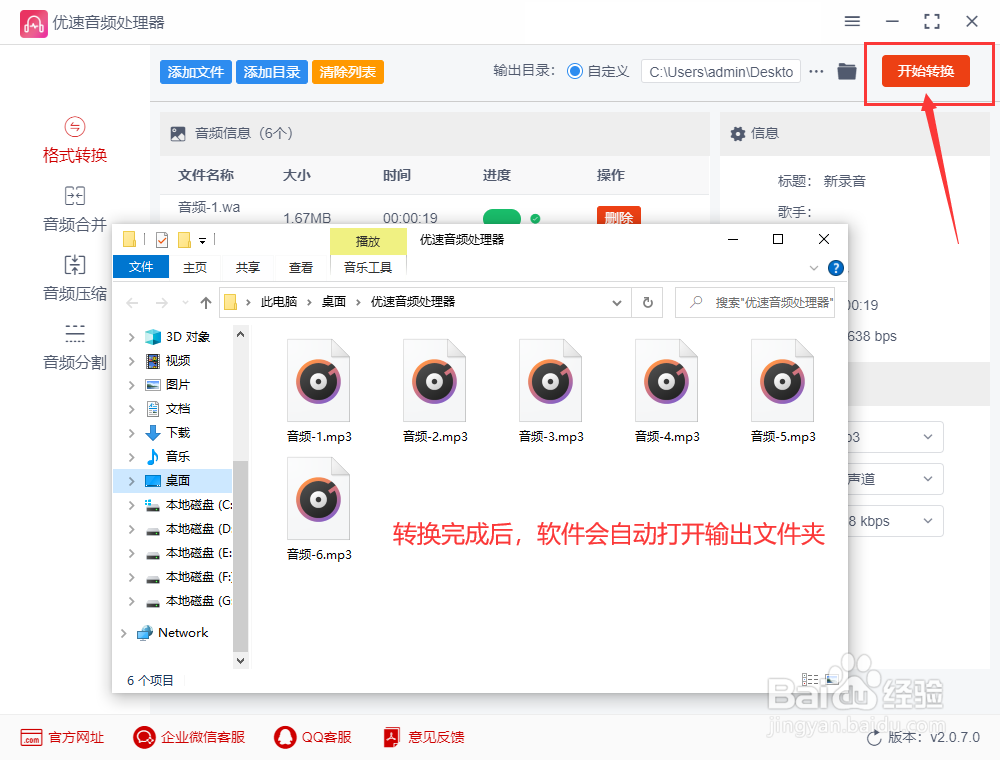Click 桌面 in the address breadcrumb
The width and height of the screenshot is (1000, 760).
[334, 302]
